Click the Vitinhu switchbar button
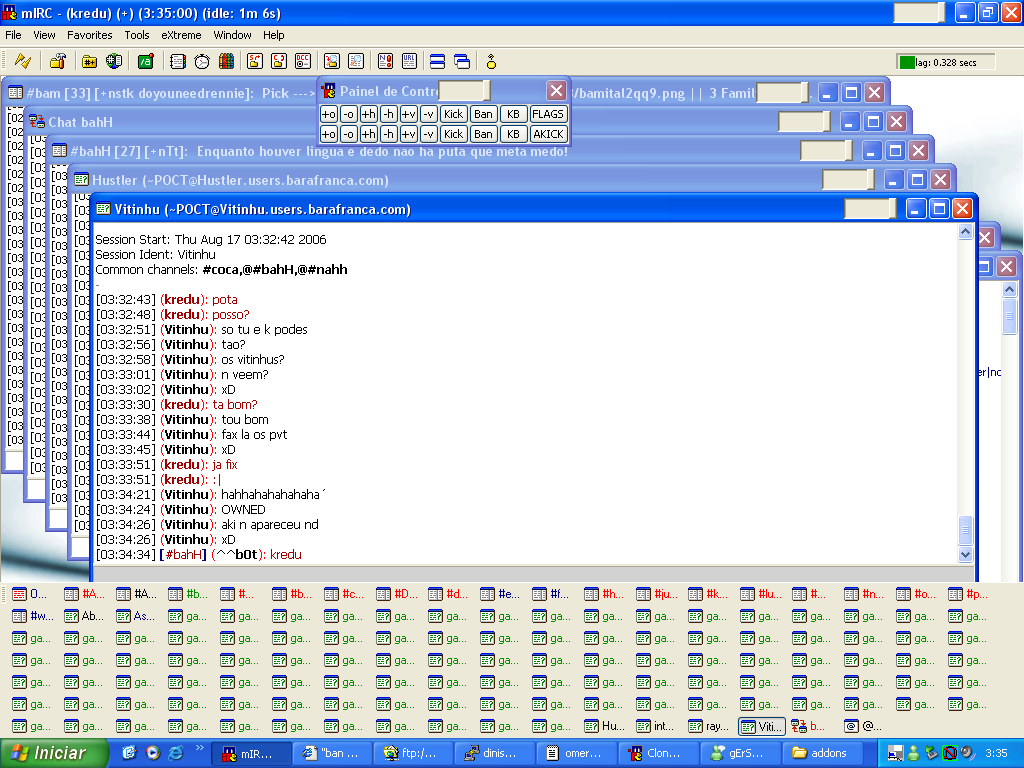This screenshot has width=1024, height=768. pyautogui.click(x=761, y=727)
